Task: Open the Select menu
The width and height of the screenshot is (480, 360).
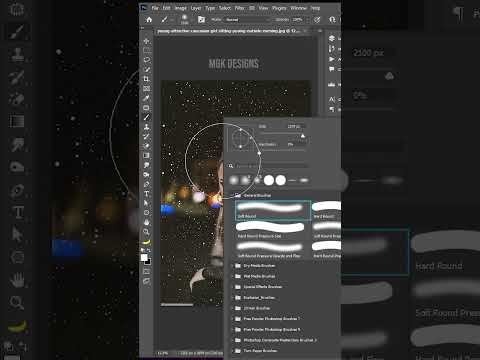Action: pos(225,8)
